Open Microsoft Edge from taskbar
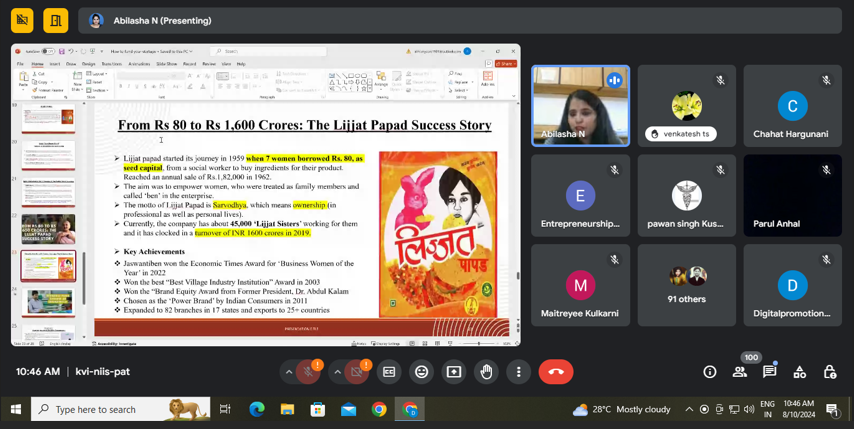This screenshot has width=854, height=429. 257,409
